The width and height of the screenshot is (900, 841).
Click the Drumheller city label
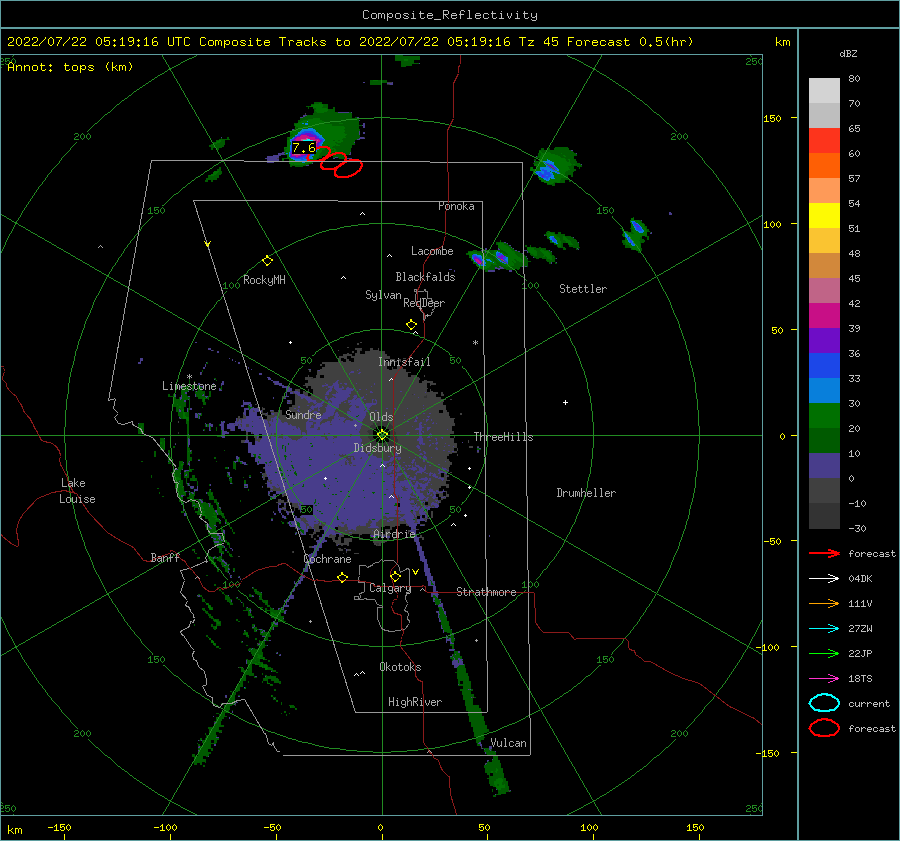(x=586, y=493)
